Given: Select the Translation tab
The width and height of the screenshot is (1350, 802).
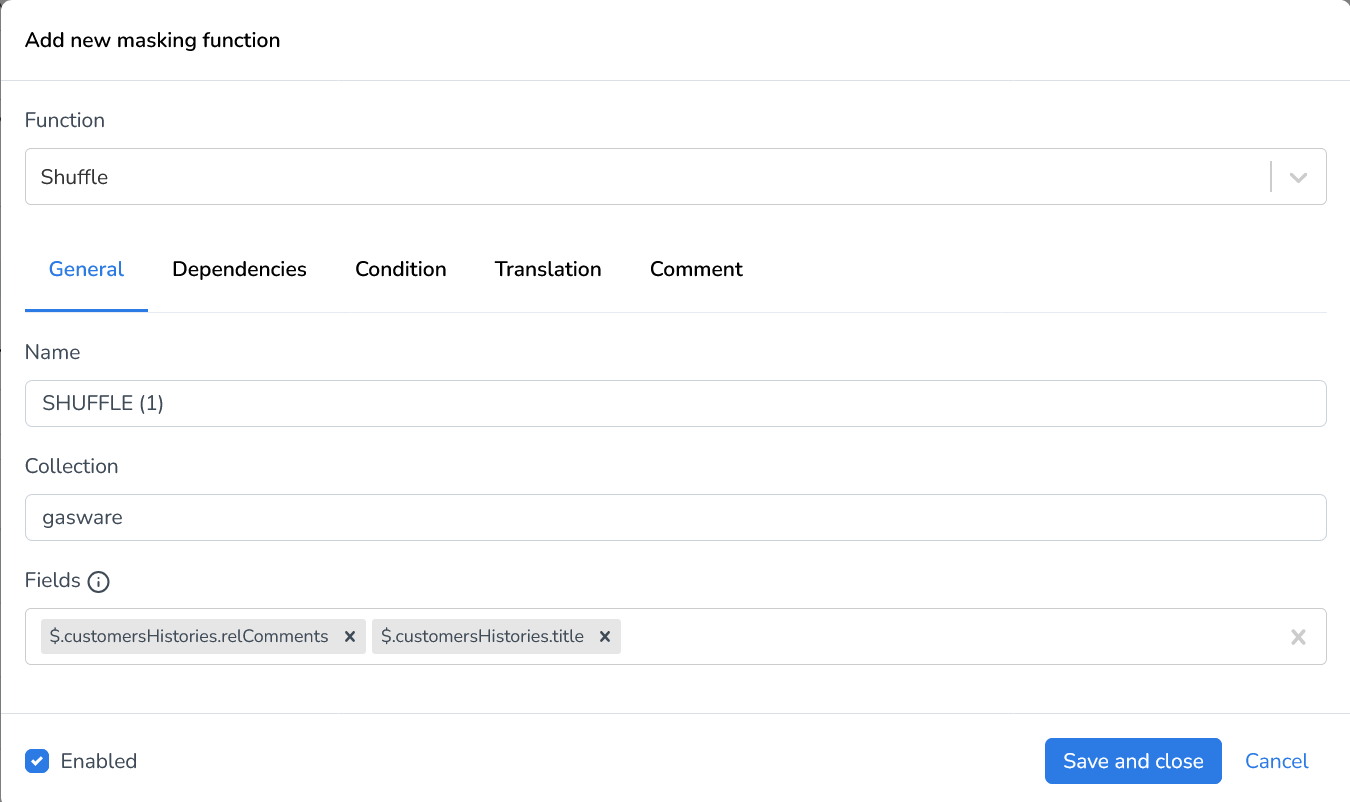Looking at the screenshot, I should point(547,269).
